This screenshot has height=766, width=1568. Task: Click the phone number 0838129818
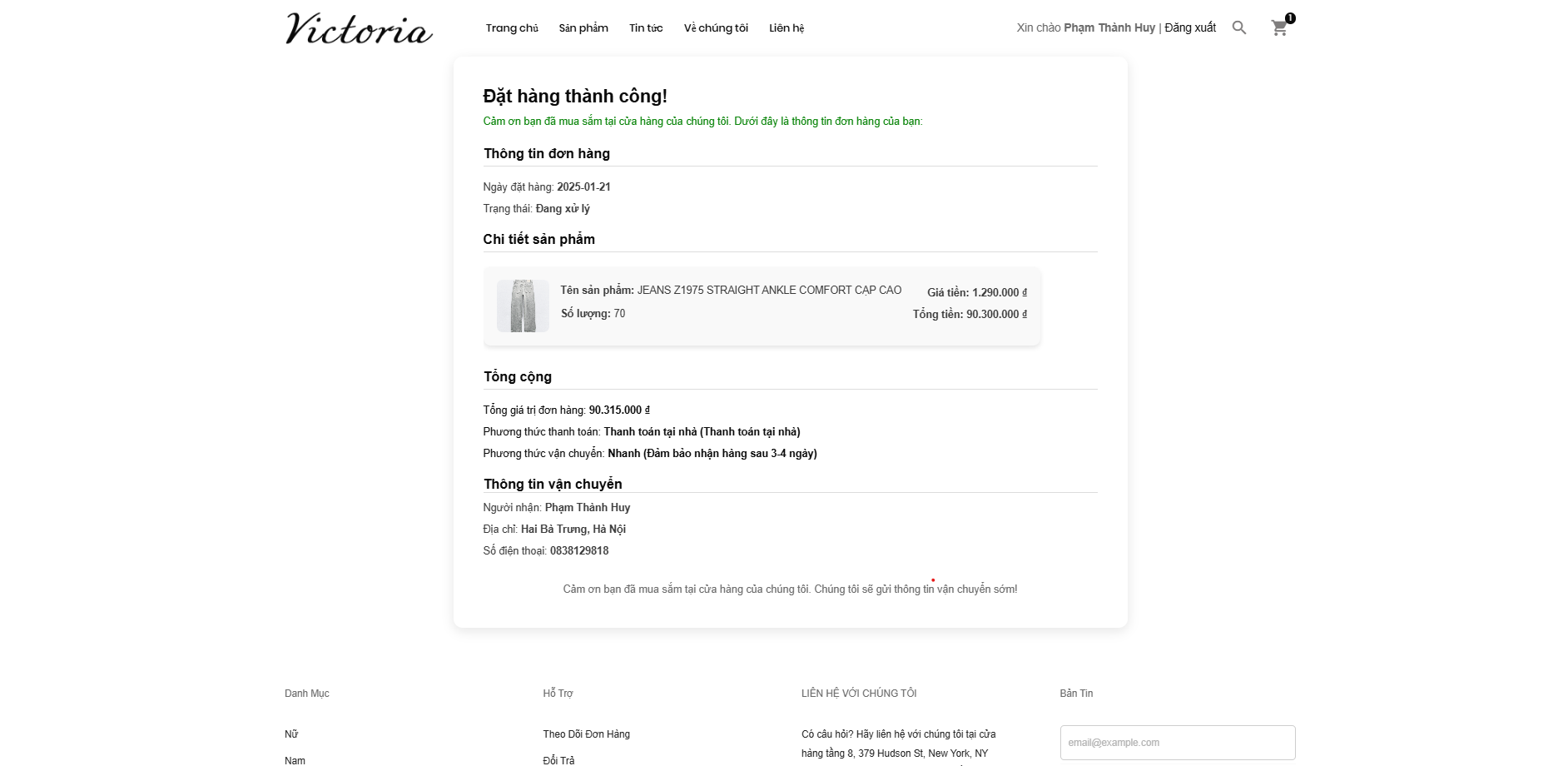[x=579, y=550]
